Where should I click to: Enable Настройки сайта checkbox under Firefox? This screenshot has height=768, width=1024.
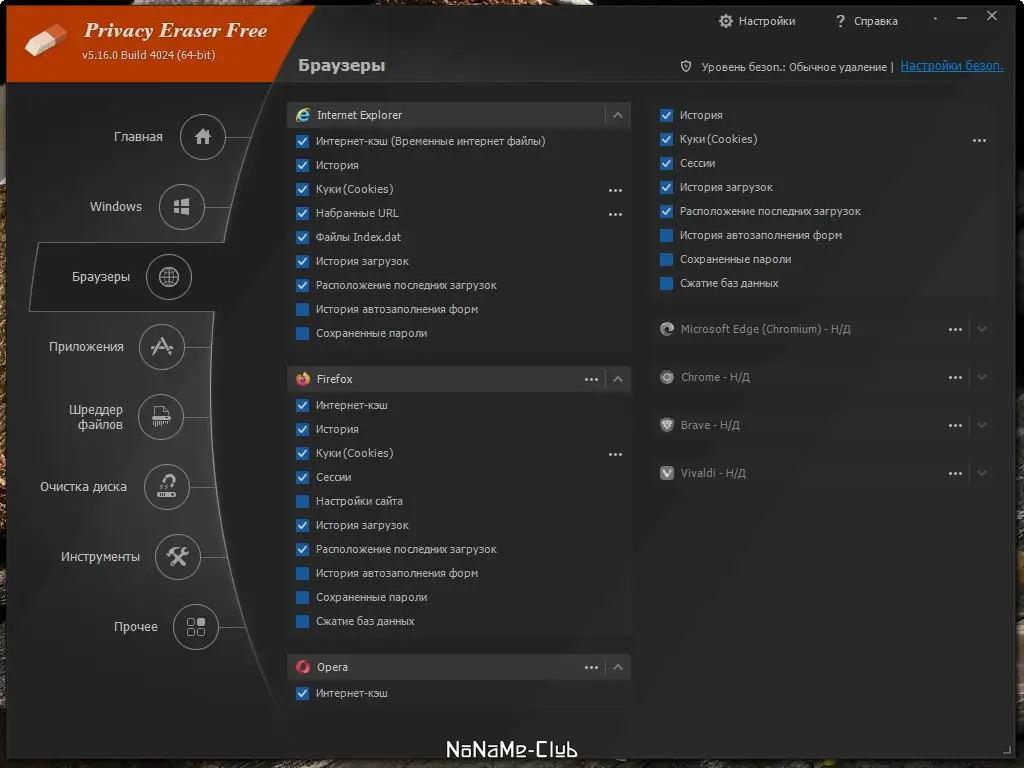[303, 501]
